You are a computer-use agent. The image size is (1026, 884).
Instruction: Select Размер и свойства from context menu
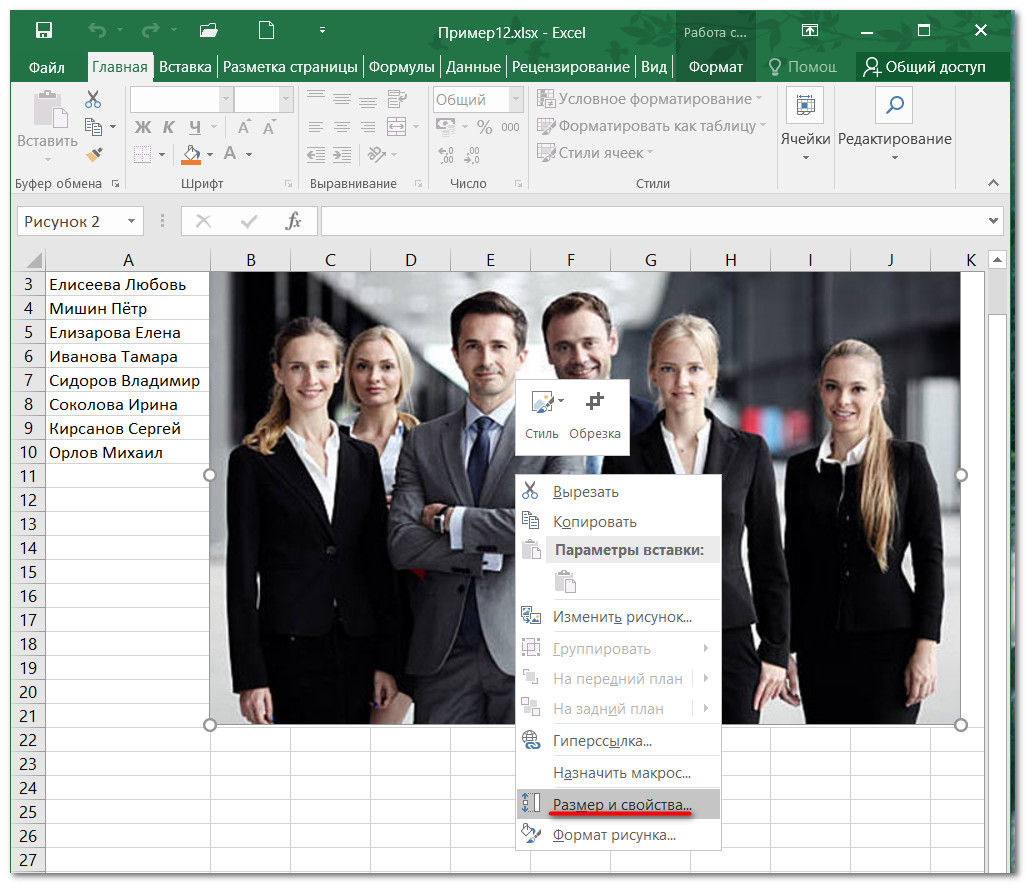(621, 804)
